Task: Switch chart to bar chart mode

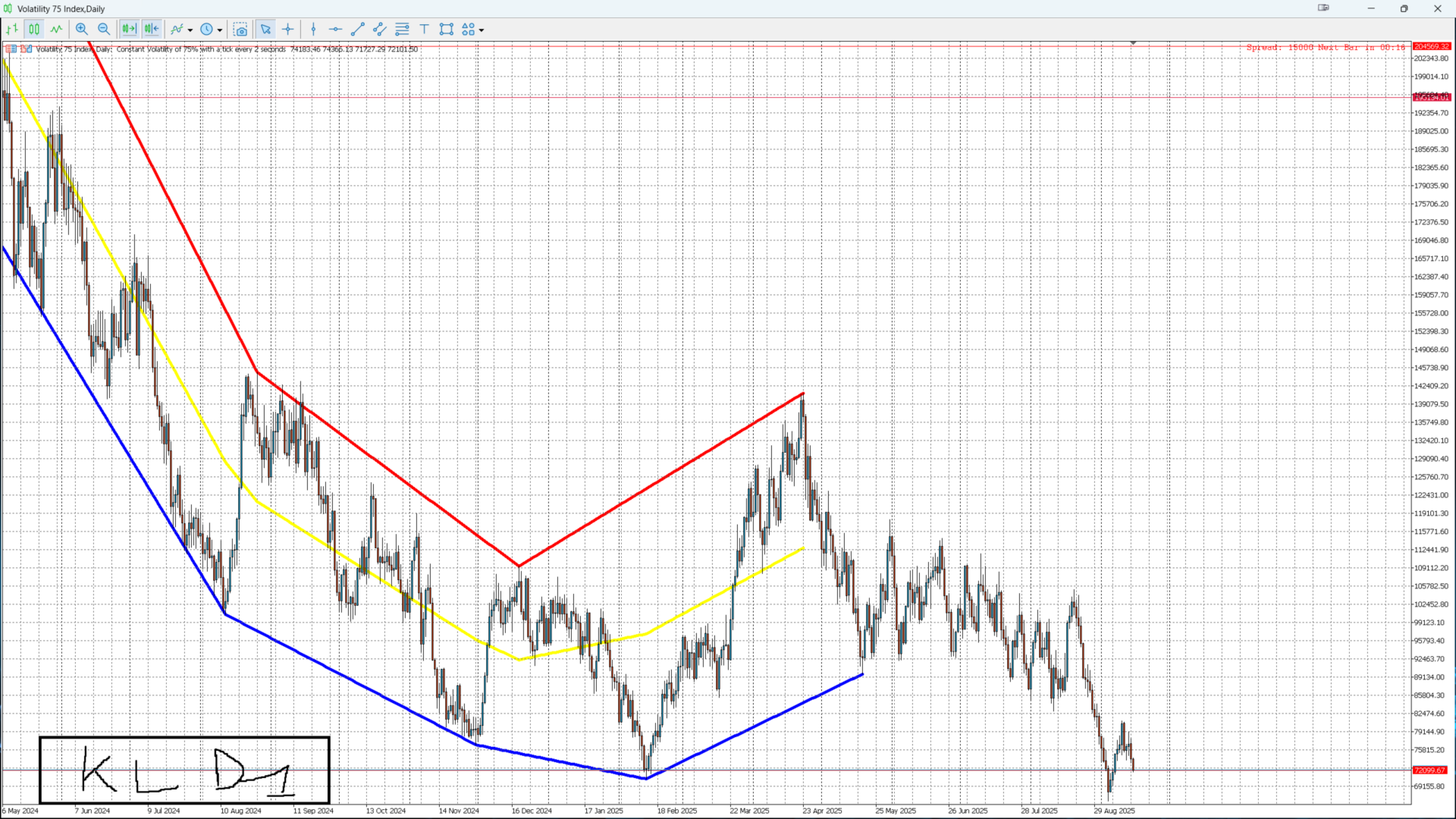Action: [x=12, y=30]
